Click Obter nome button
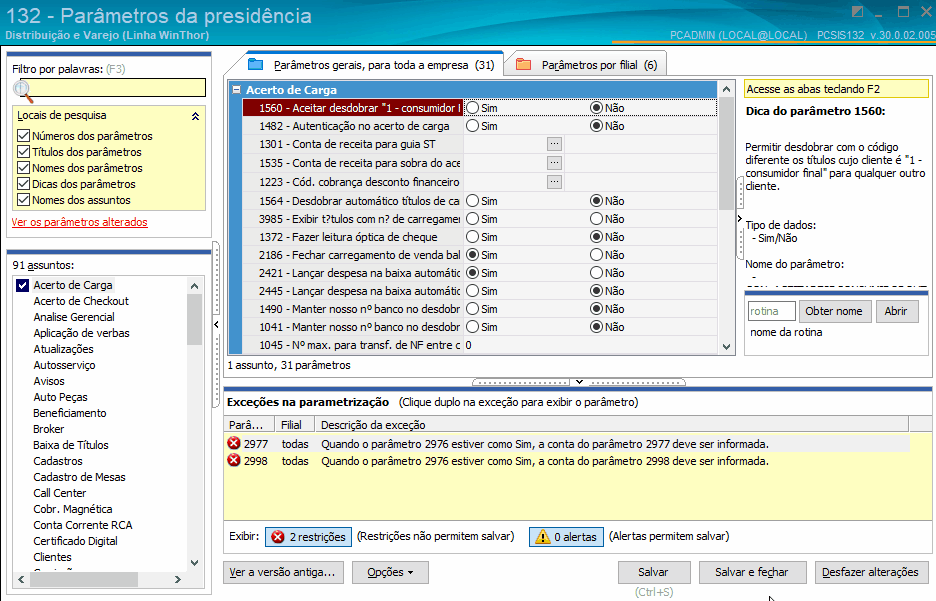The height and width of the screenshot is (601, 936). (835, 312)
